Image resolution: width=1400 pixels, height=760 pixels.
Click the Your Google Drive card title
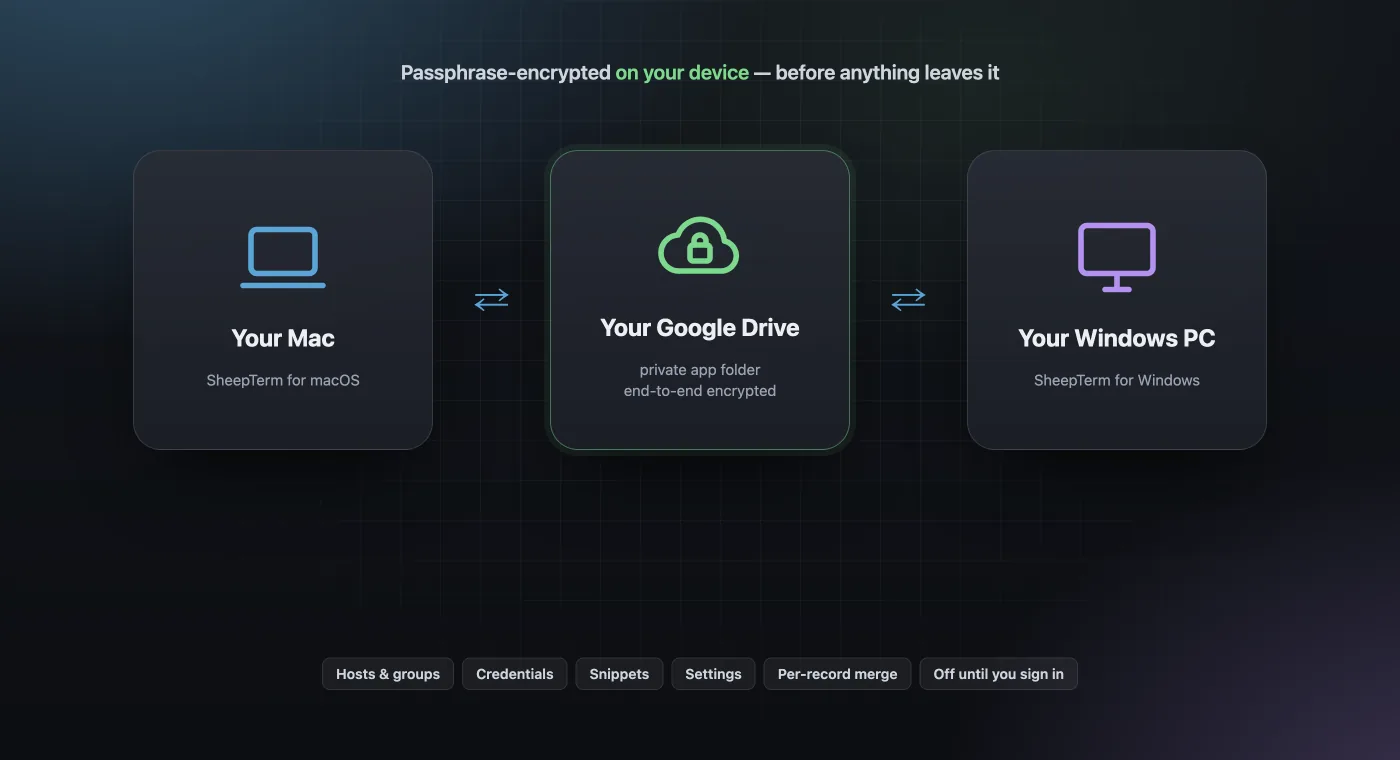(700, 328)
